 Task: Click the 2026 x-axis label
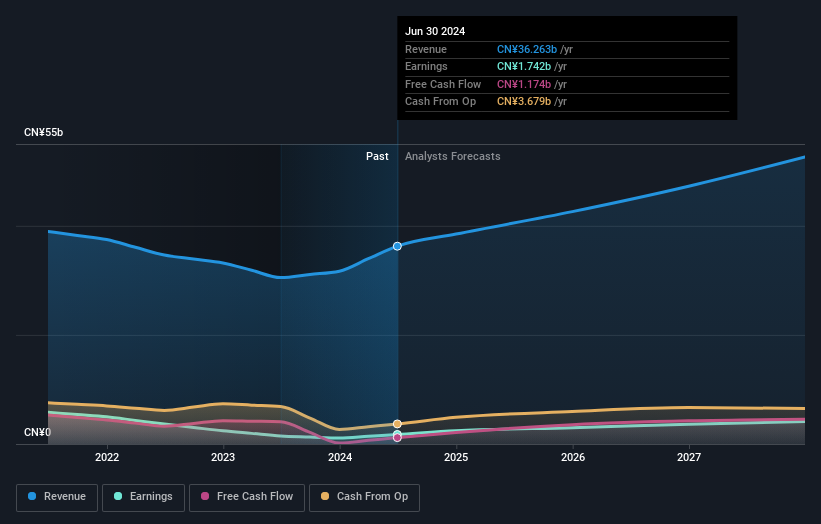tap(573, 458)
